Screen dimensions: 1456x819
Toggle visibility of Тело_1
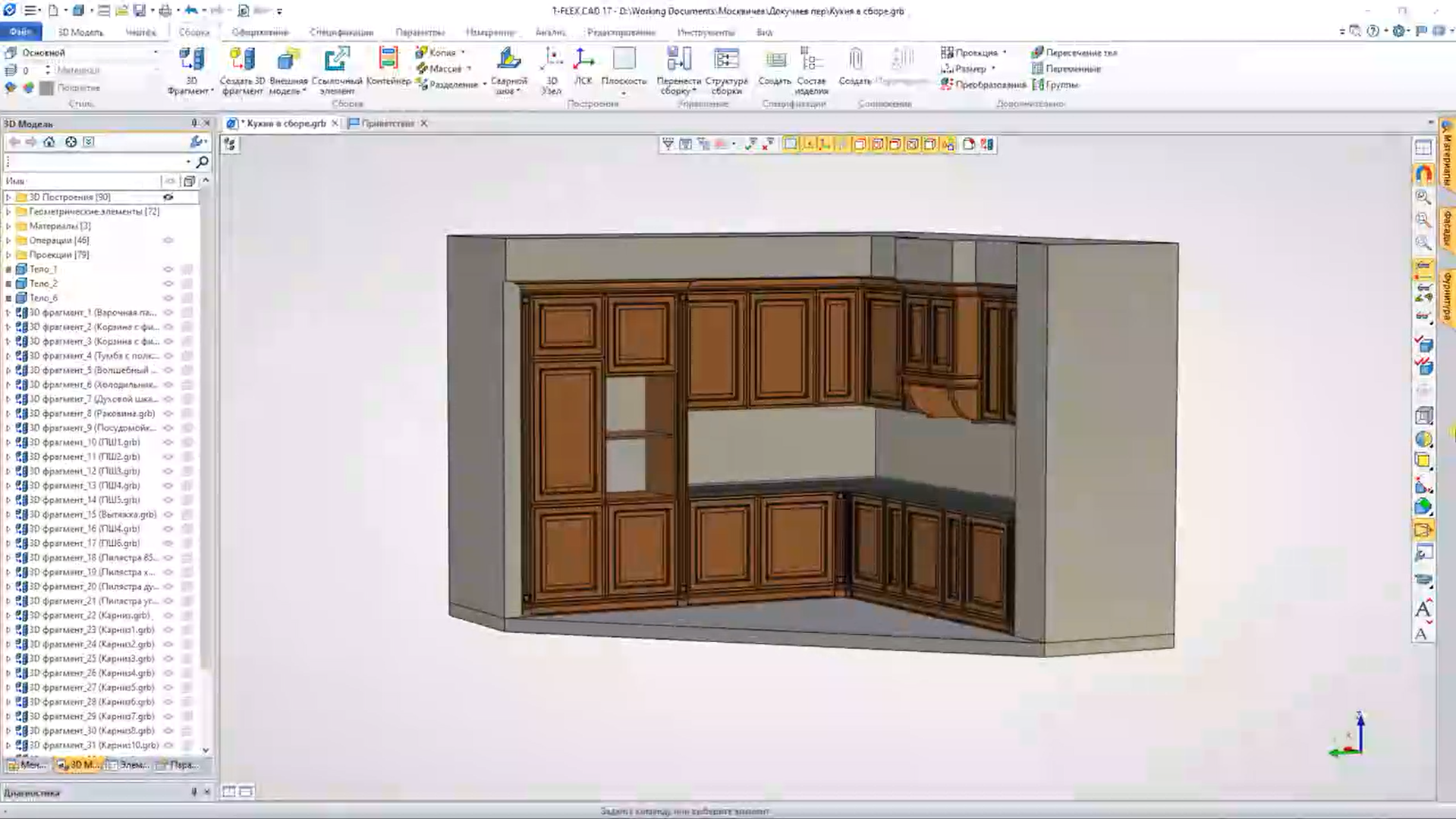click(x=168, y=269)
